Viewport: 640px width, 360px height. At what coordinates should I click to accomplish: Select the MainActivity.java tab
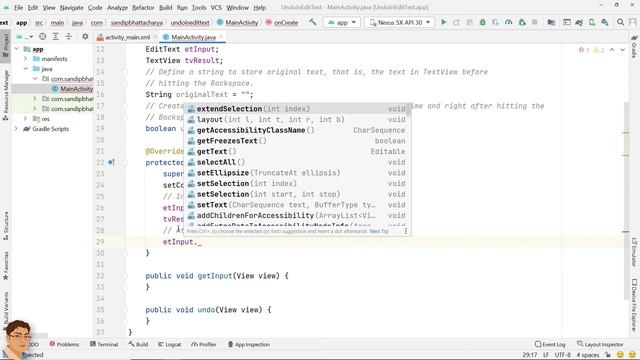point(193,37)
